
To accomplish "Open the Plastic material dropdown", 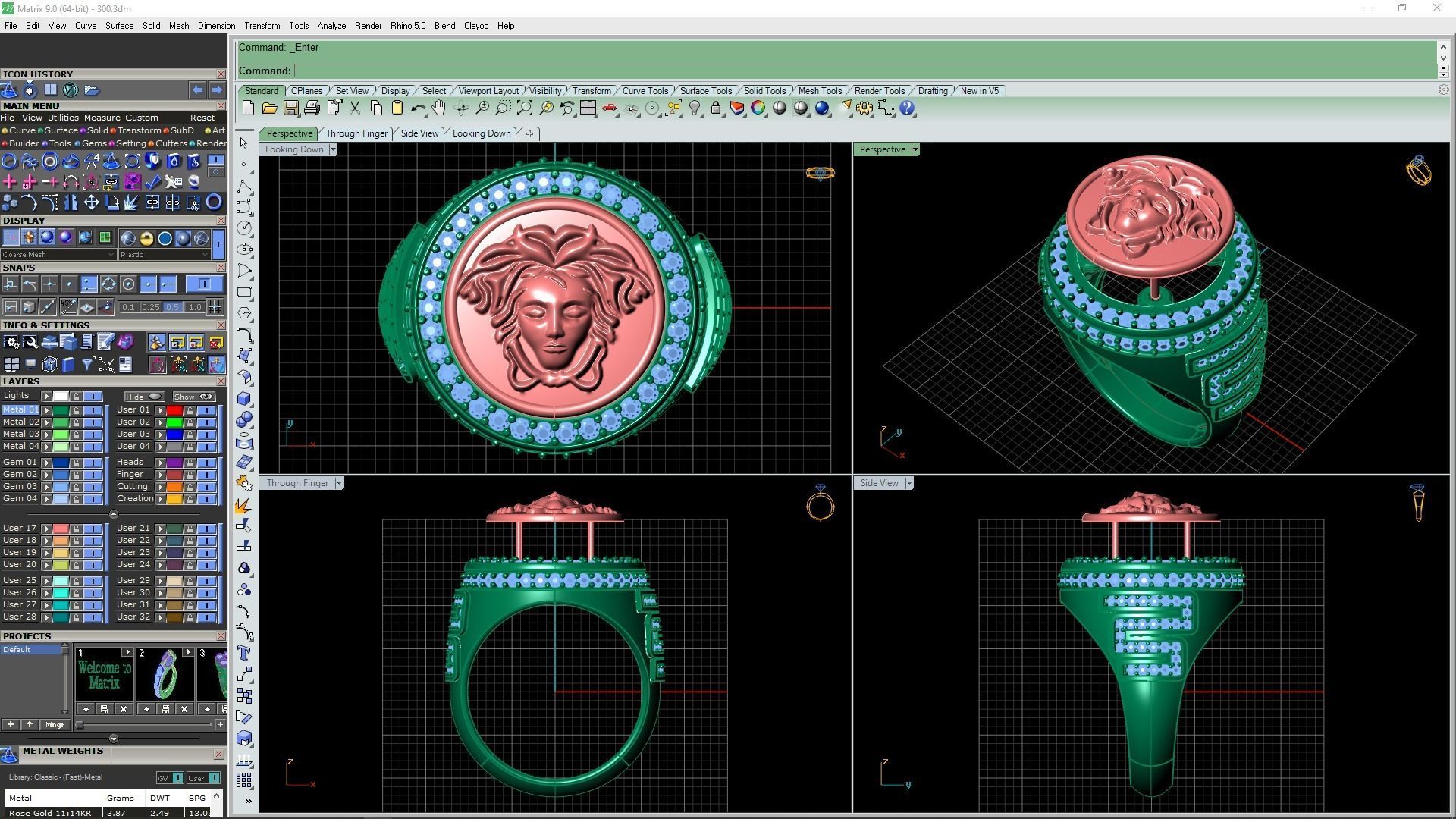I will click(164, 255).
